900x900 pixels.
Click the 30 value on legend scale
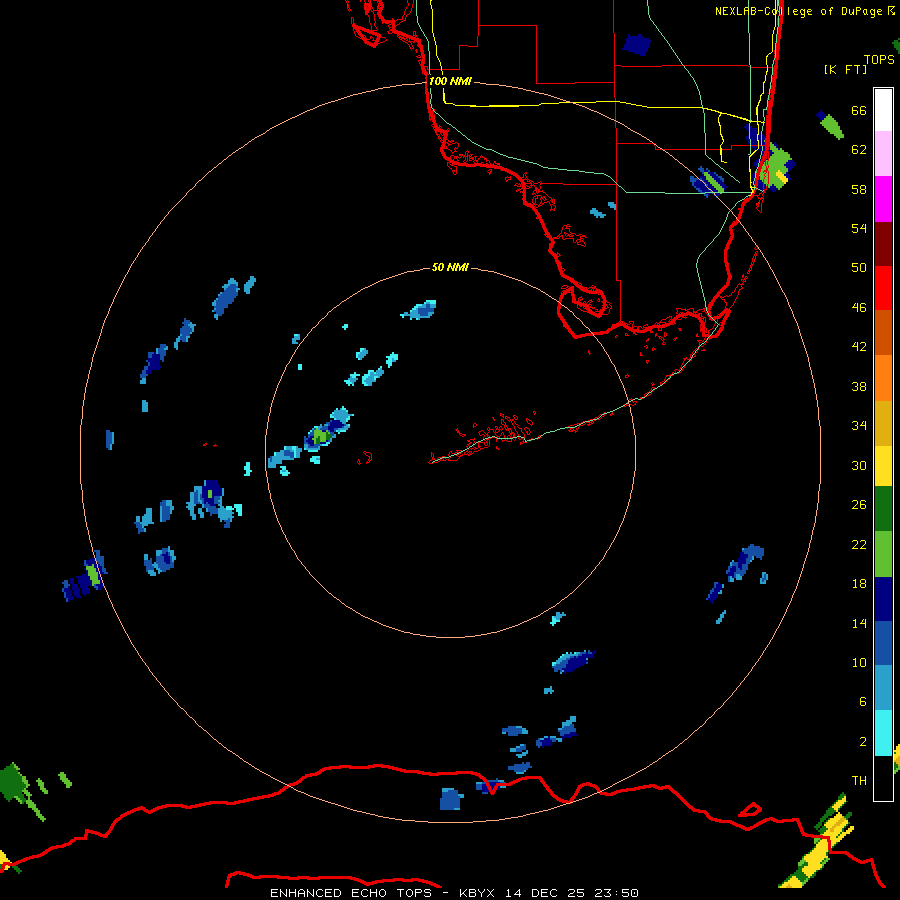(x=859, y=465)
